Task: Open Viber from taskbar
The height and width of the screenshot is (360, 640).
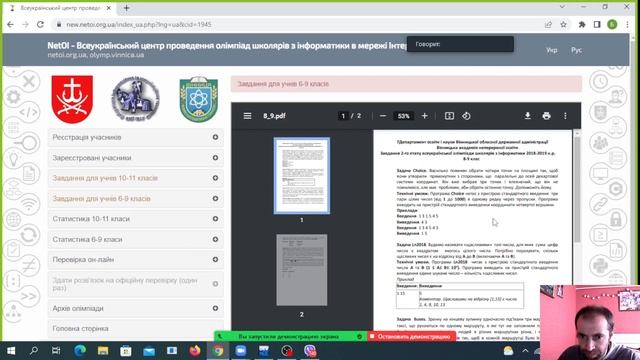Action: coord(310,351)
